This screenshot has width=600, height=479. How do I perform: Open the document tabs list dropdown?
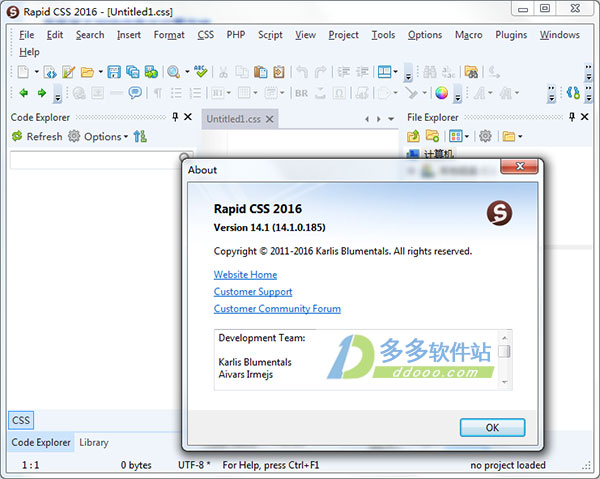point(391,119)
